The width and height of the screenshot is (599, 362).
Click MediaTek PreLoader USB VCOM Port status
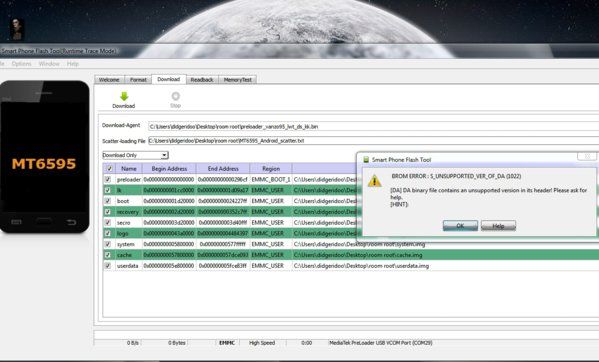coord(380,343)
